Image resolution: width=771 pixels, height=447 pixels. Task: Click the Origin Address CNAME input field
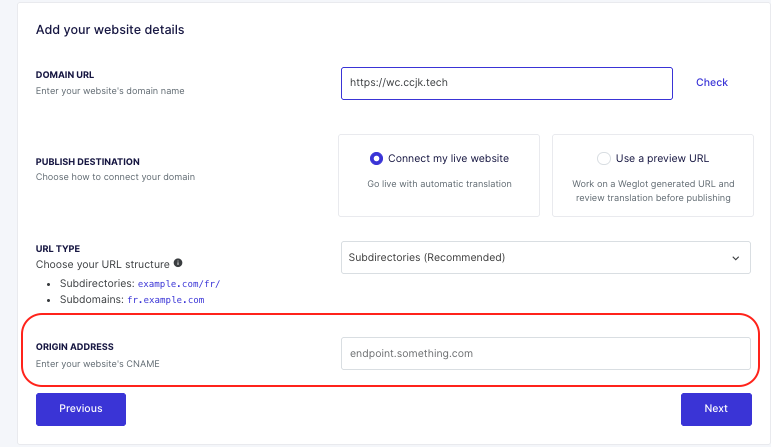pyautogui.click(x=546, y=354)
